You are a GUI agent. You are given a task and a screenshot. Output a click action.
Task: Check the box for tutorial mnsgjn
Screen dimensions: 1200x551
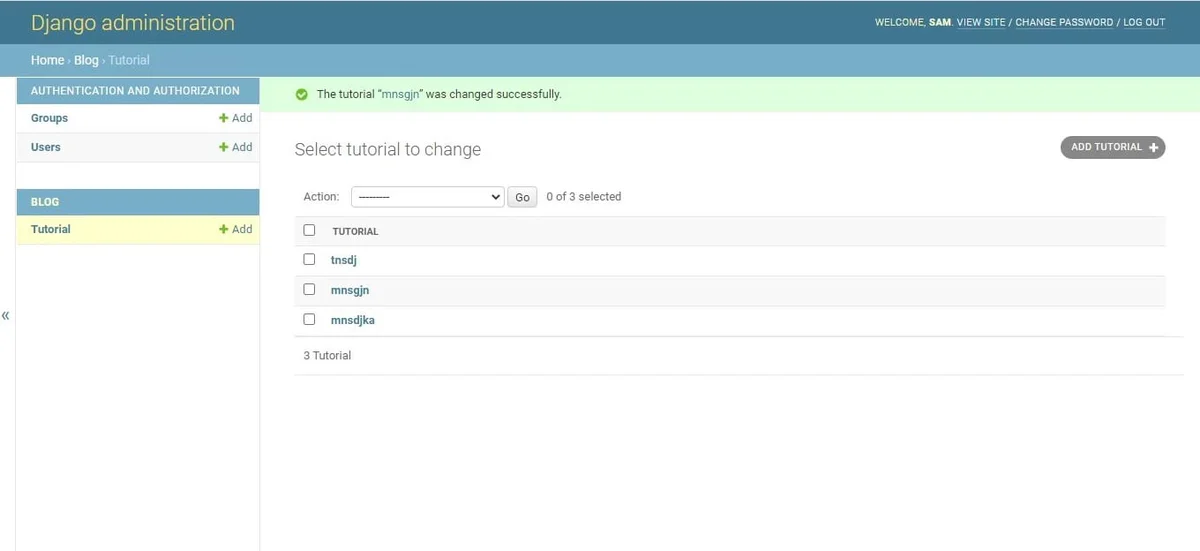[x=309, y=289]
